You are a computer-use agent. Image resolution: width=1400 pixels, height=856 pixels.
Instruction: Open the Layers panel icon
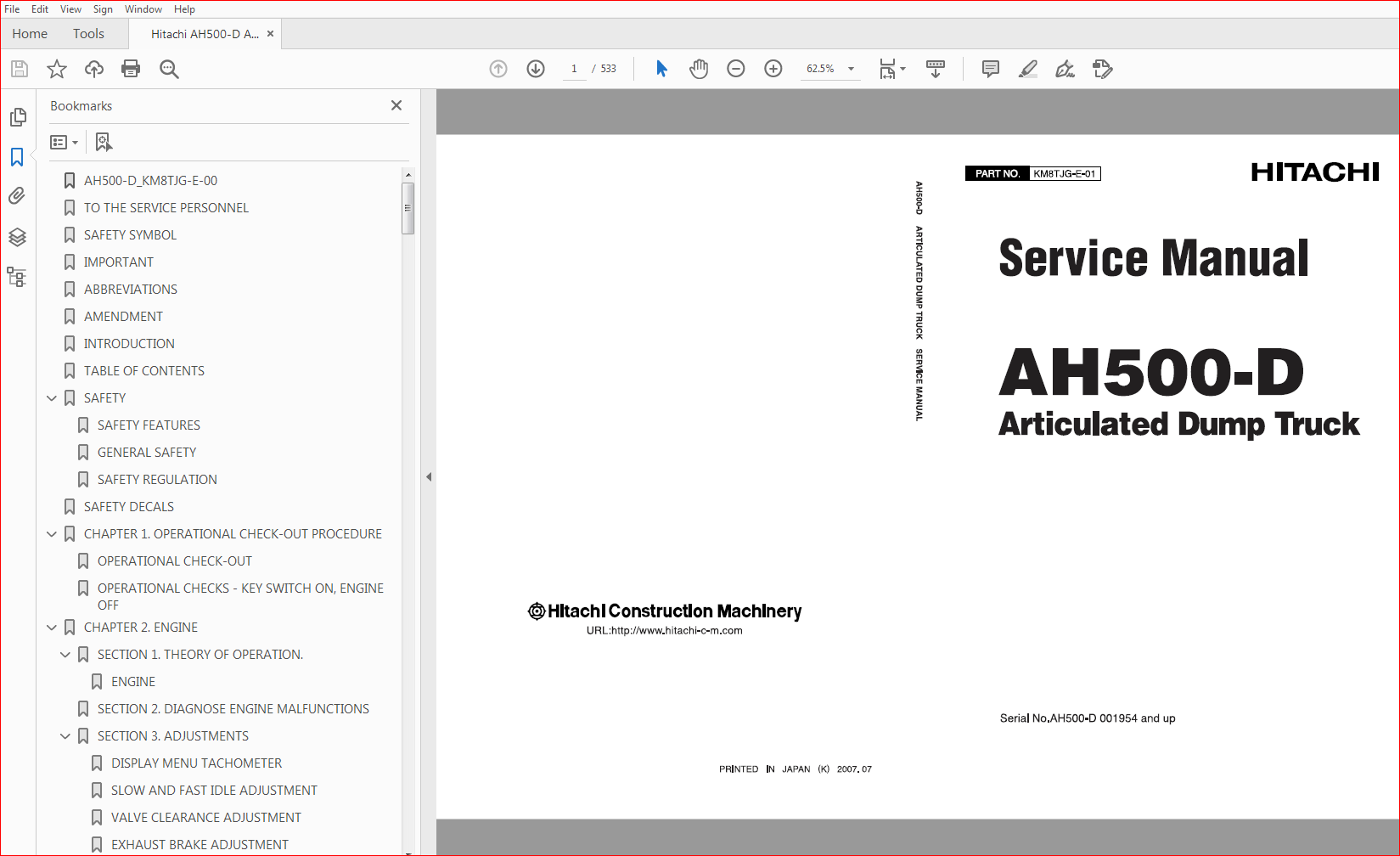point(17,237)
